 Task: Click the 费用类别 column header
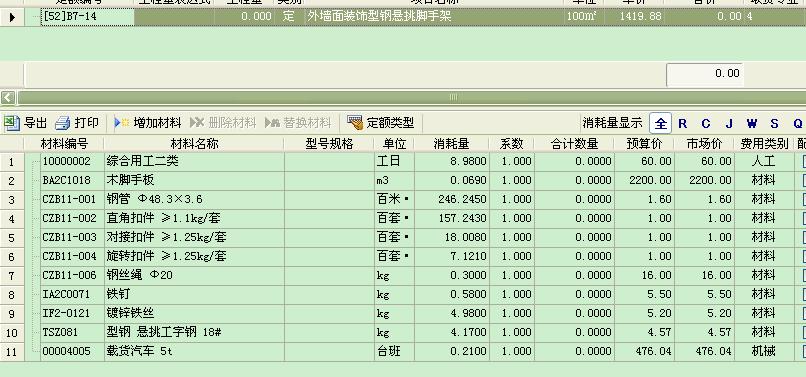(764, 143)
